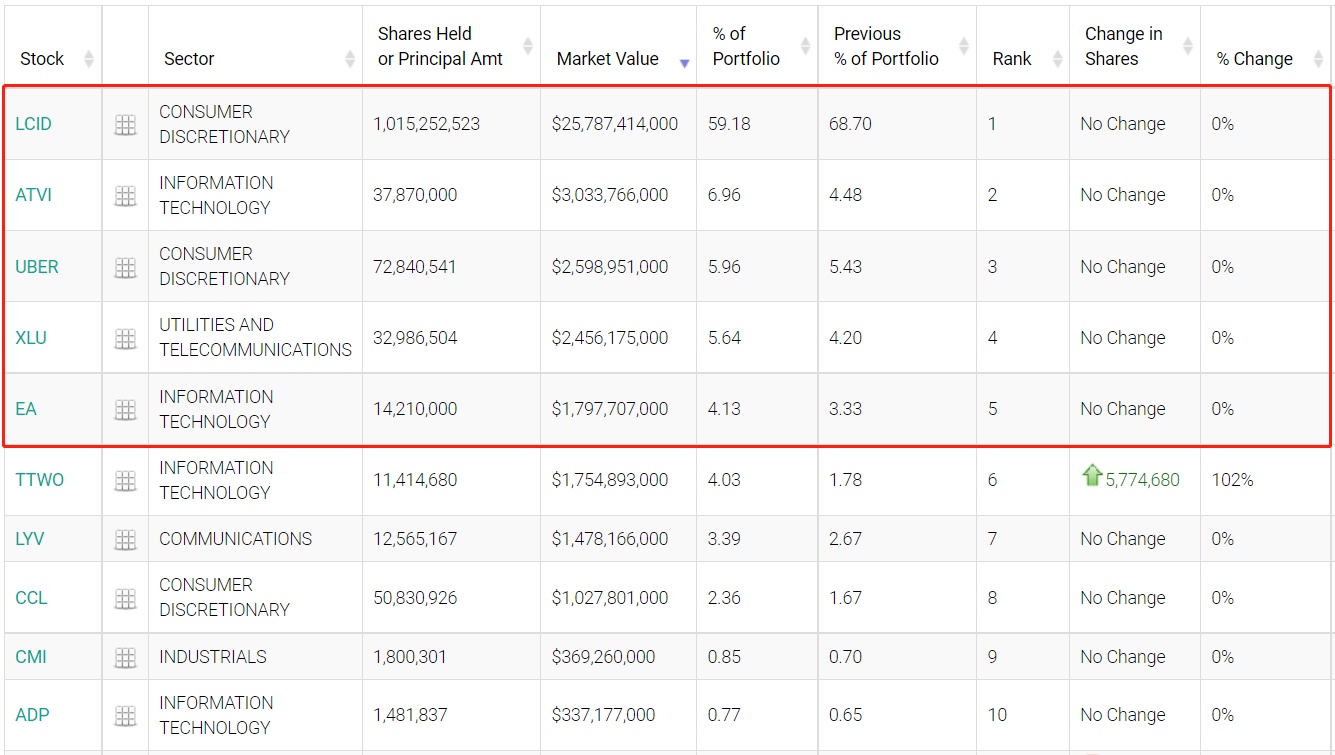Viewport: 1335px width, 755px height.
Task: Sort table by the Sector column
Action: pos(189,59)
